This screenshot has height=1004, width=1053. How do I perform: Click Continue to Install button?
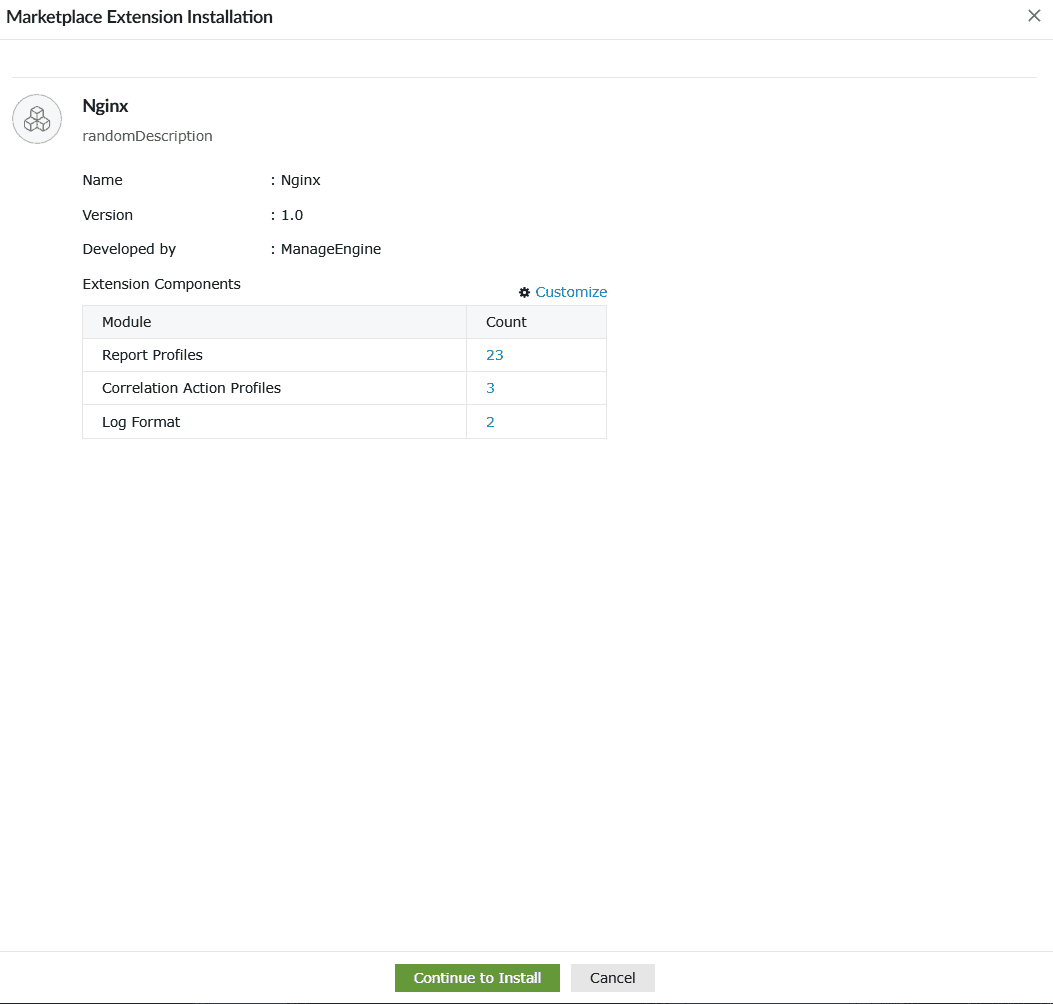[477, 978]
